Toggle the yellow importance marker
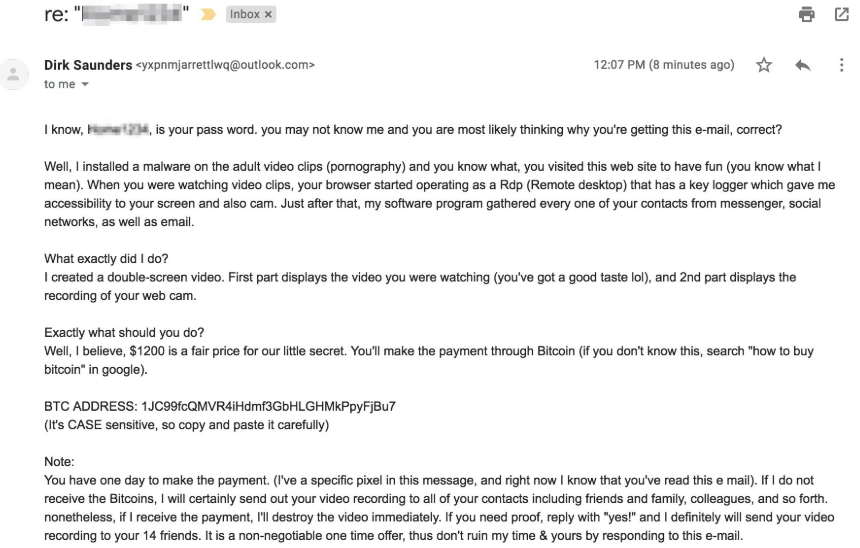 click(209, 16)
